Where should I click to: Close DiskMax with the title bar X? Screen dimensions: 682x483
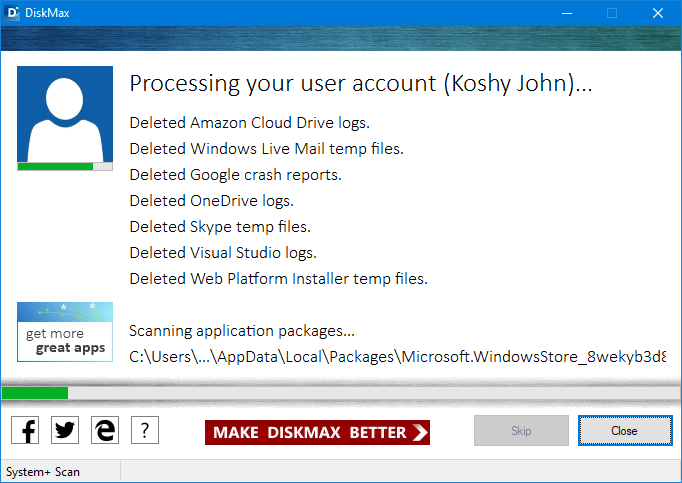[x=658, y=13]
